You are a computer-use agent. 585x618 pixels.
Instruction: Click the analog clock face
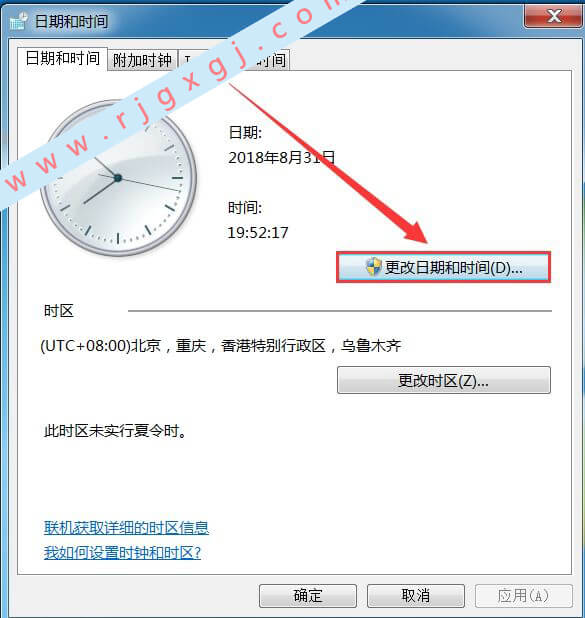point(118,178)
